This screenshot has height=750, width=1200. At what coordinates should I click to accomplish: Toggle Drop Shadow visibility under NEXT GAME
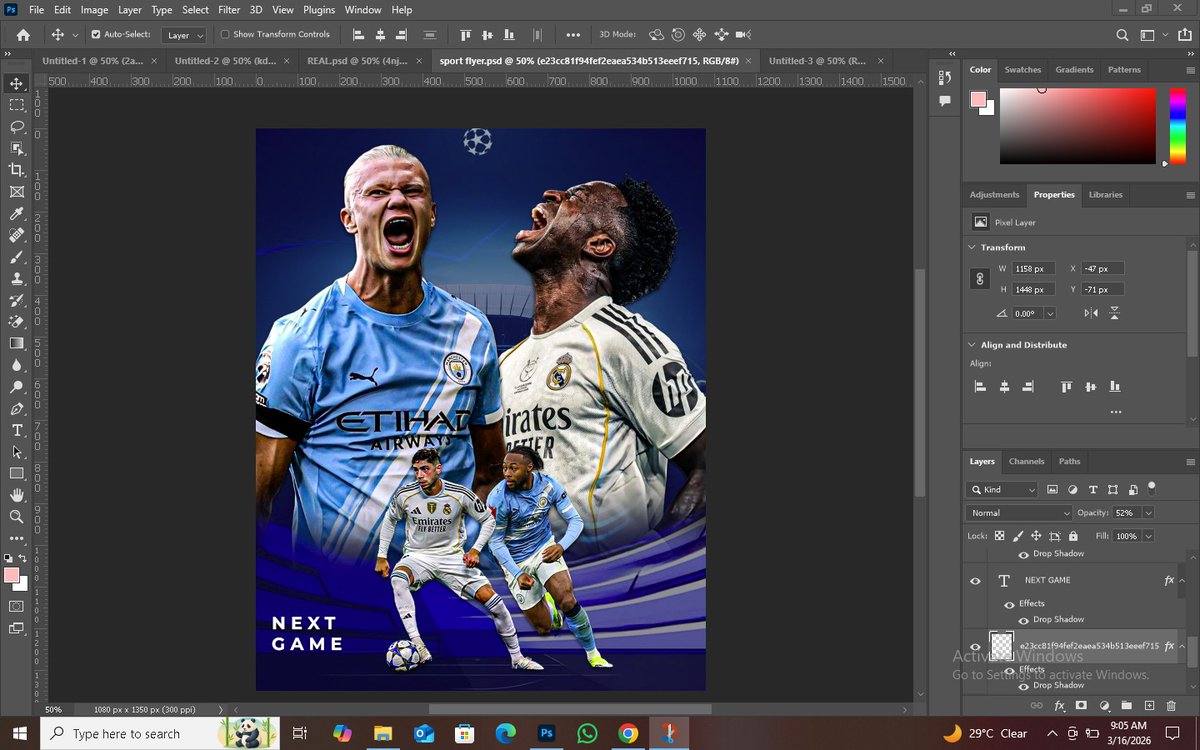coord(1023,620)
